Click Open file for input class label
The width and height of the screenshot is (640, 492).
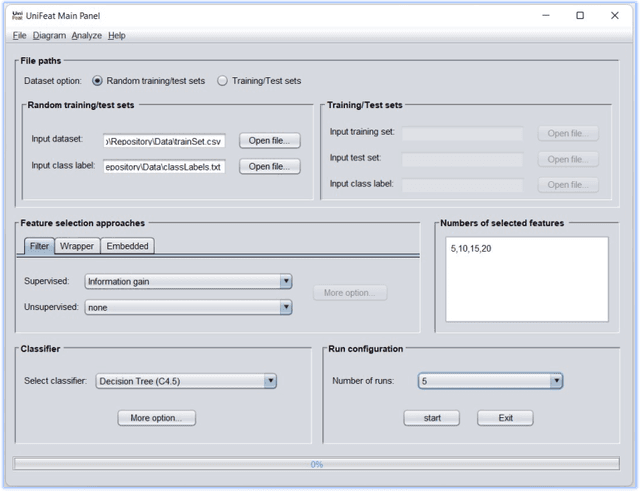pos(269,166)
